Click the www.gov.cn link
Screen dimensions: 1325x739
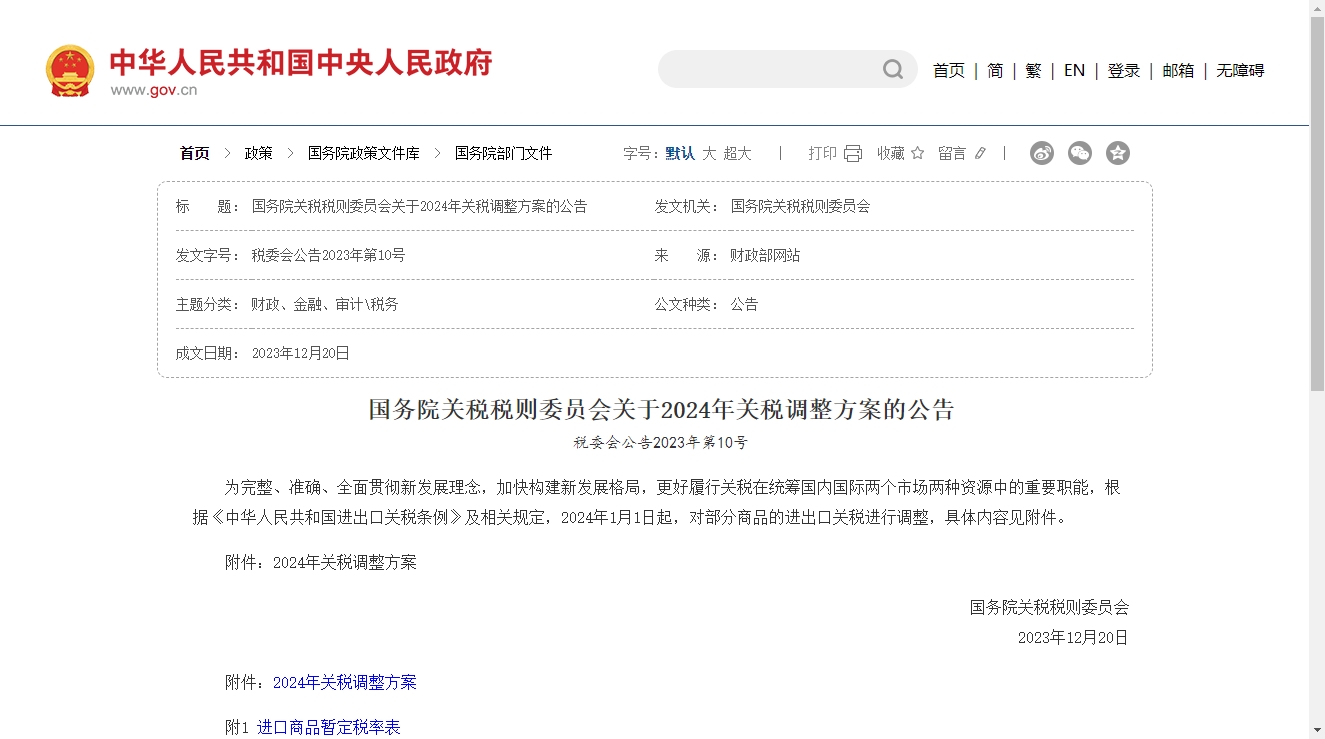(155, 88)
